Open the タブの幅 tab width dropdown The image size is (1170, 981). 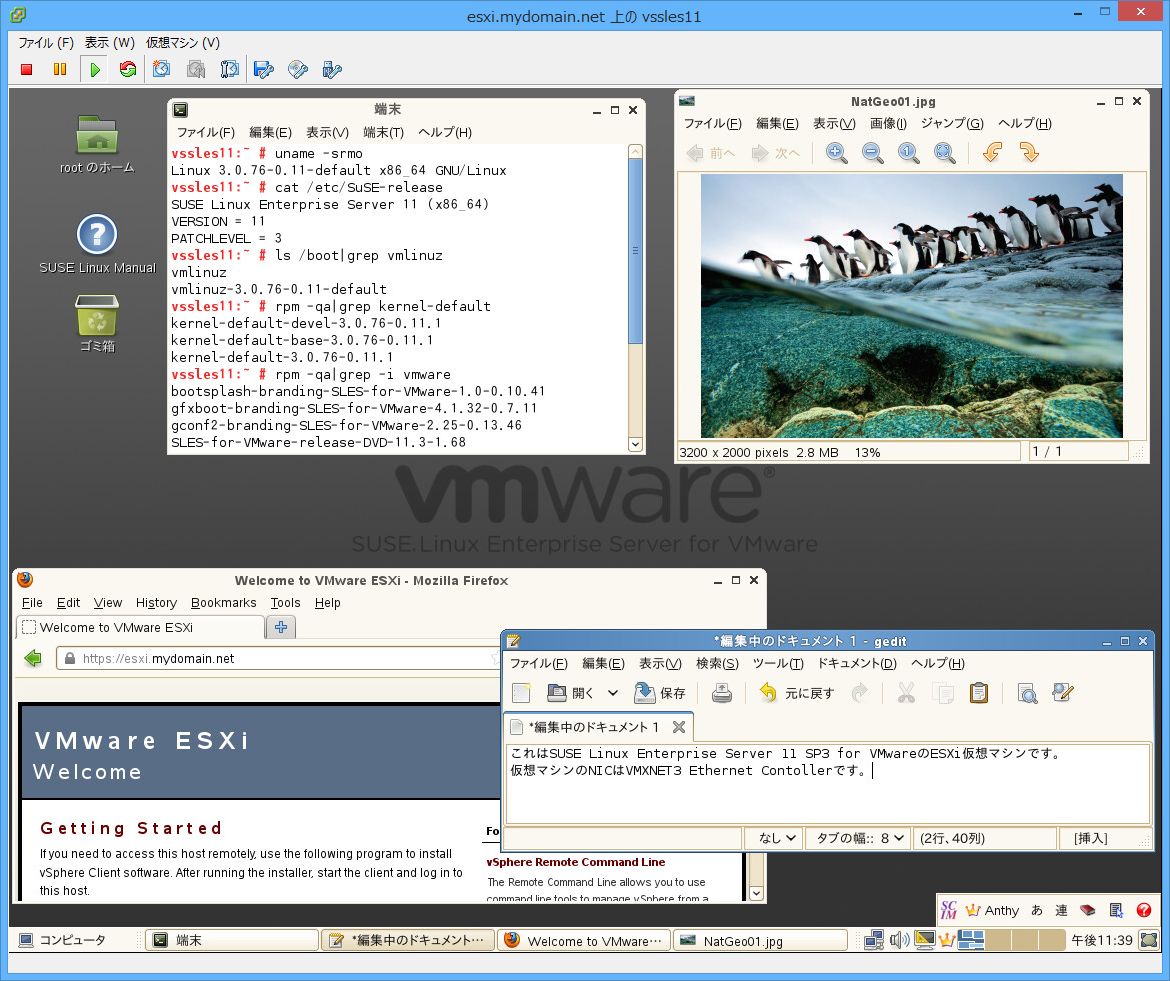tap(860, 839)
